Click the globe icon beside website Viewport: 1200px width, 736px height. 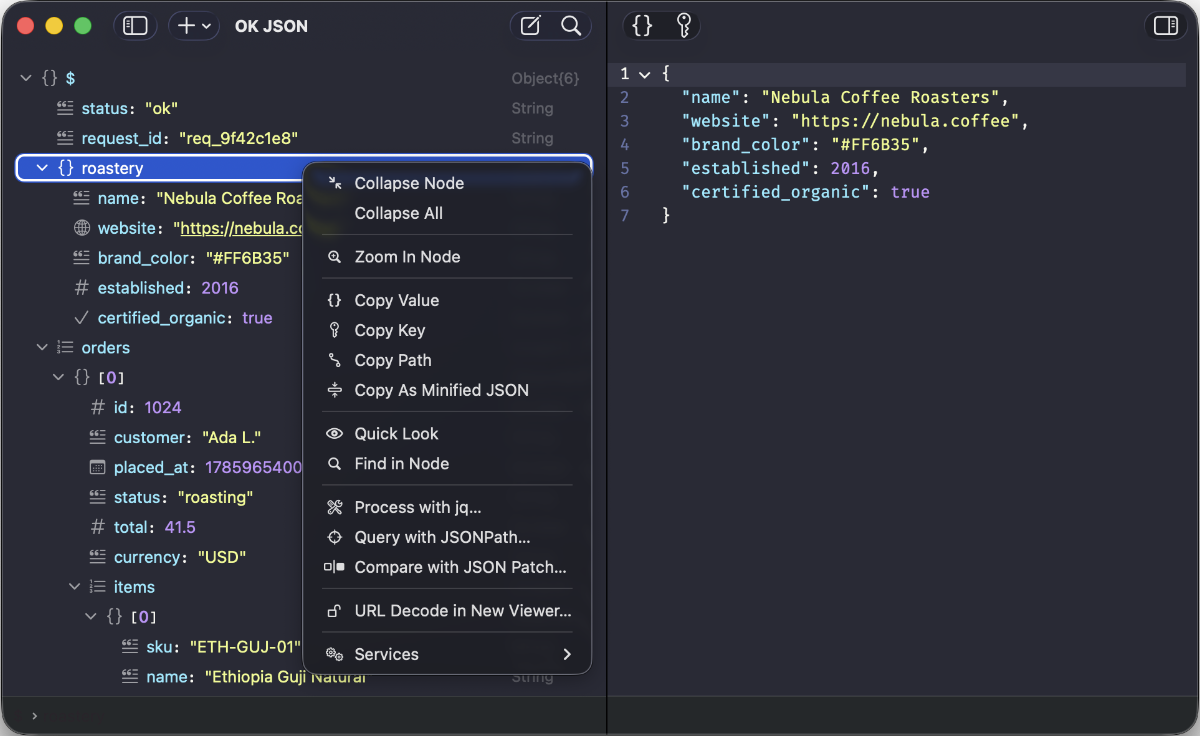(82, 228)
